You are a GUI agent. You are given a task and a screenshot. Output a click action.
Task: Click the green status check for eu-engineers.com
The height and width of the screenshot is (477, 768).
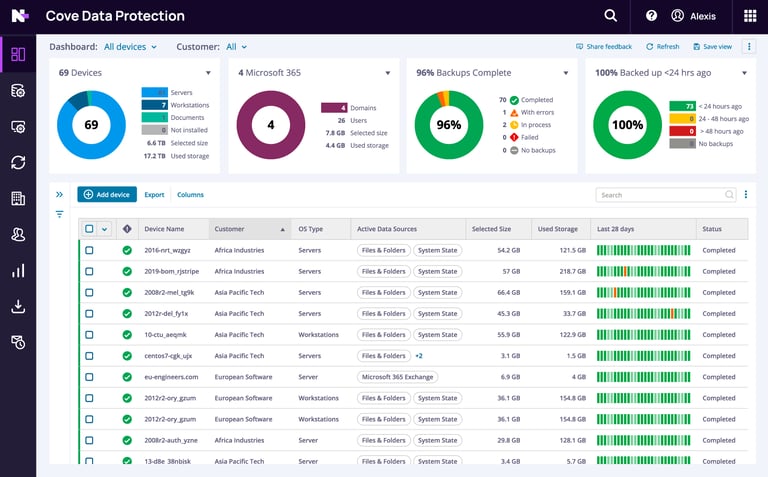click(127, 377)
